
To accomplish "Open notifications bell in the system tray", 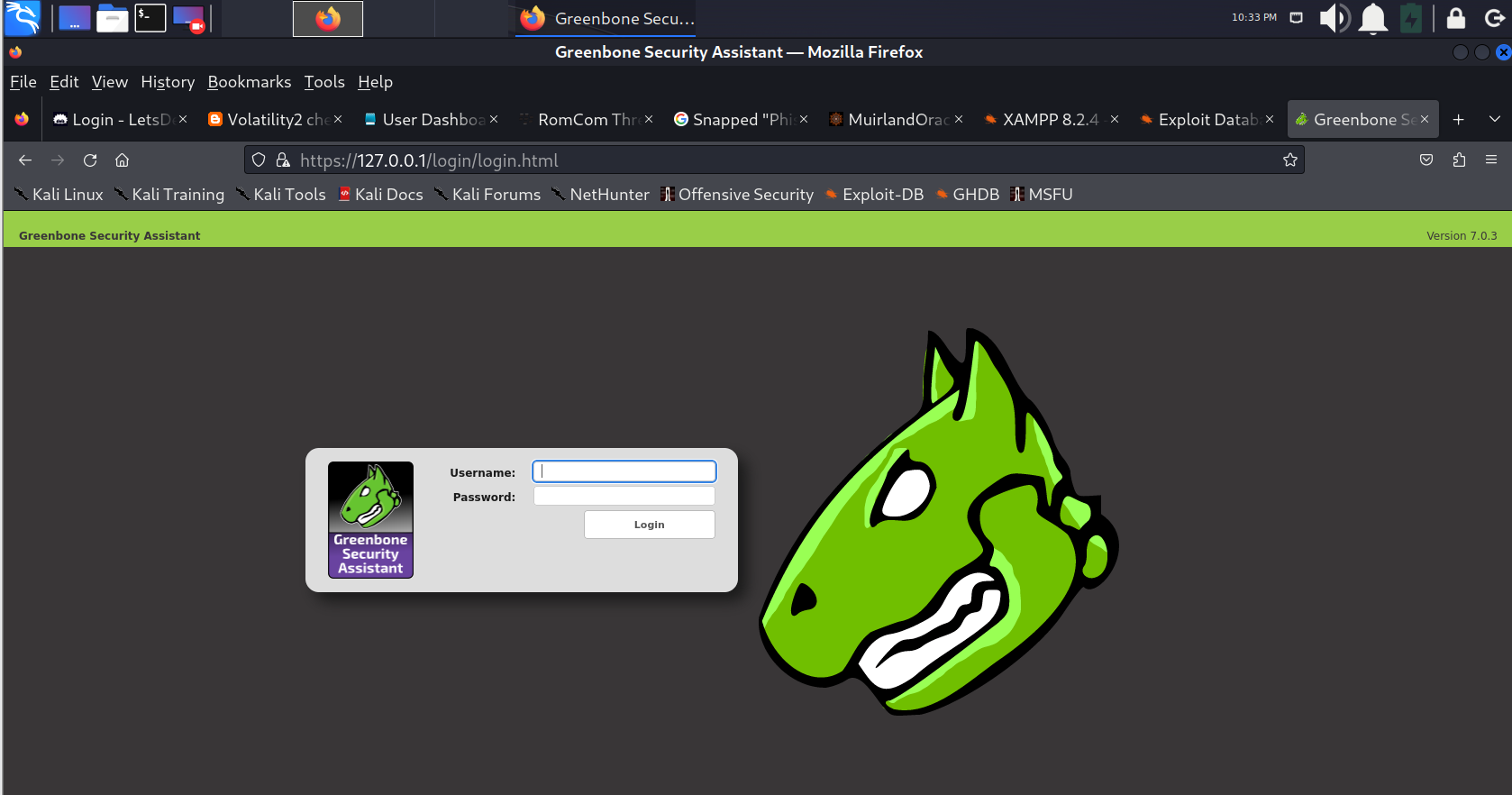I will coord(1373,18).
